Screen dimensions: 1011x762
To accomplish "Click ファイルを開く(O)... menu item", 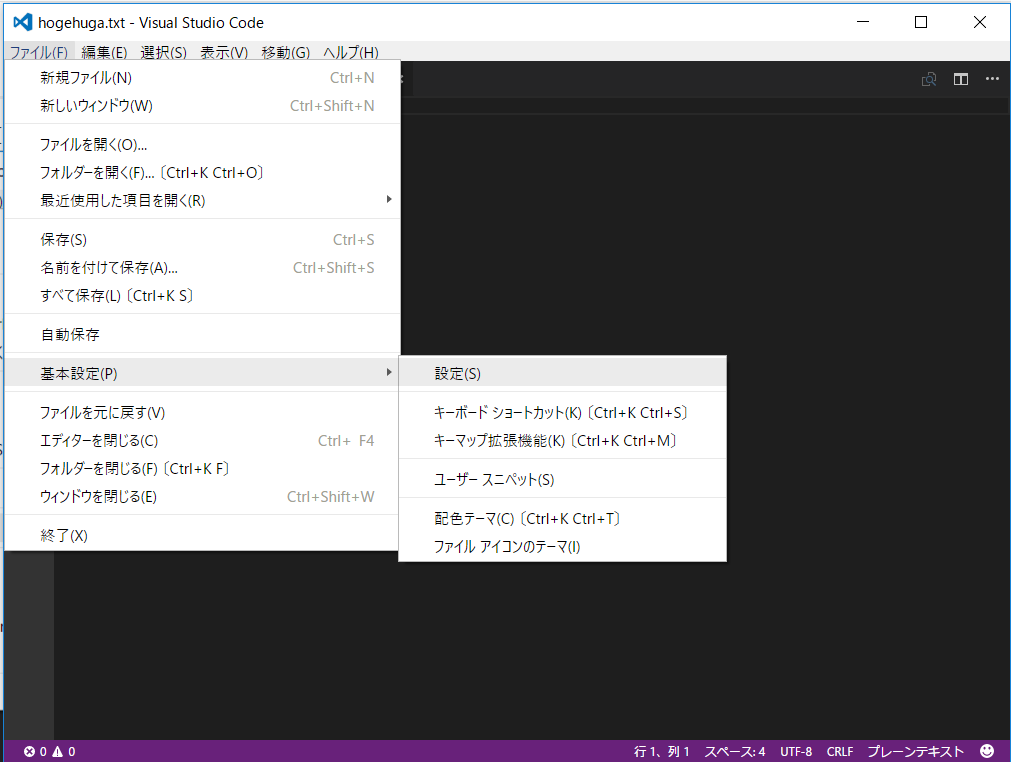I will (x=202, y=144).
